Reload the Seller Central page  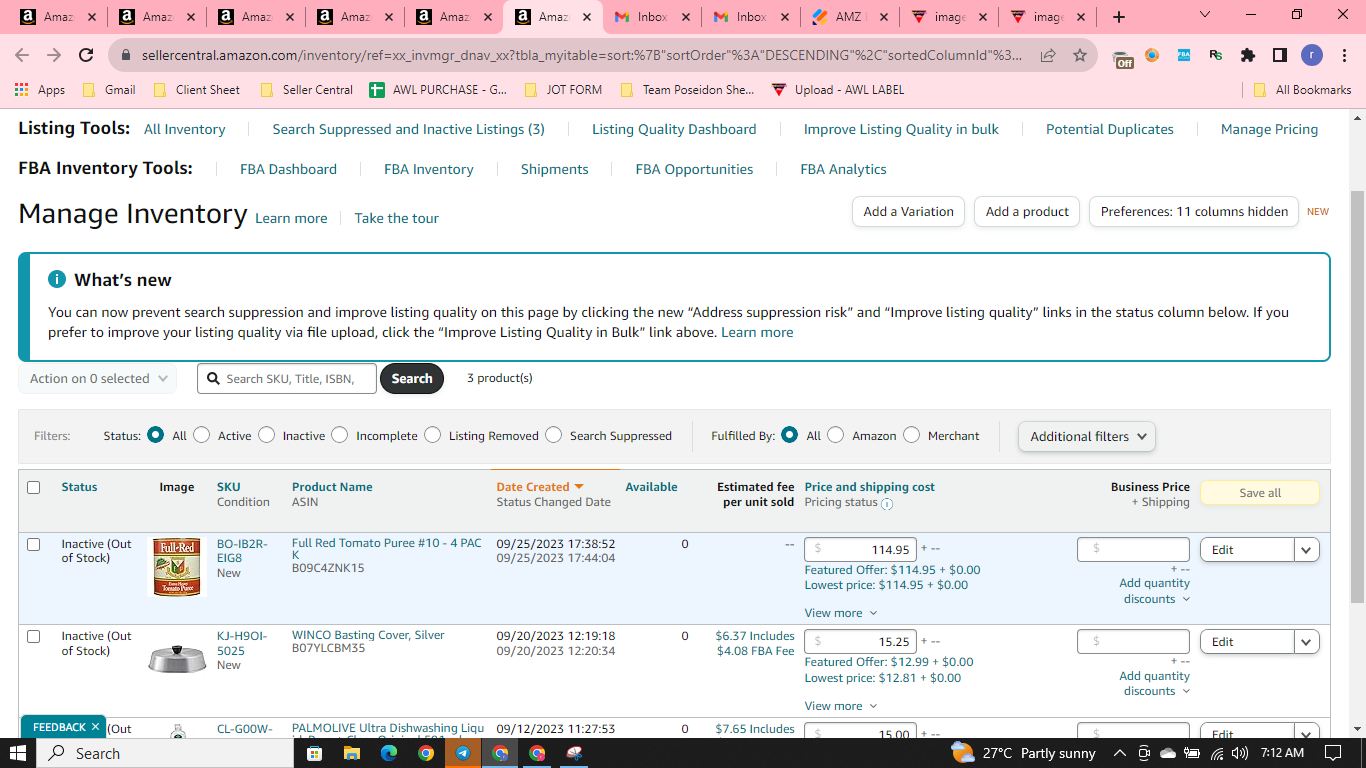(86, 55)
